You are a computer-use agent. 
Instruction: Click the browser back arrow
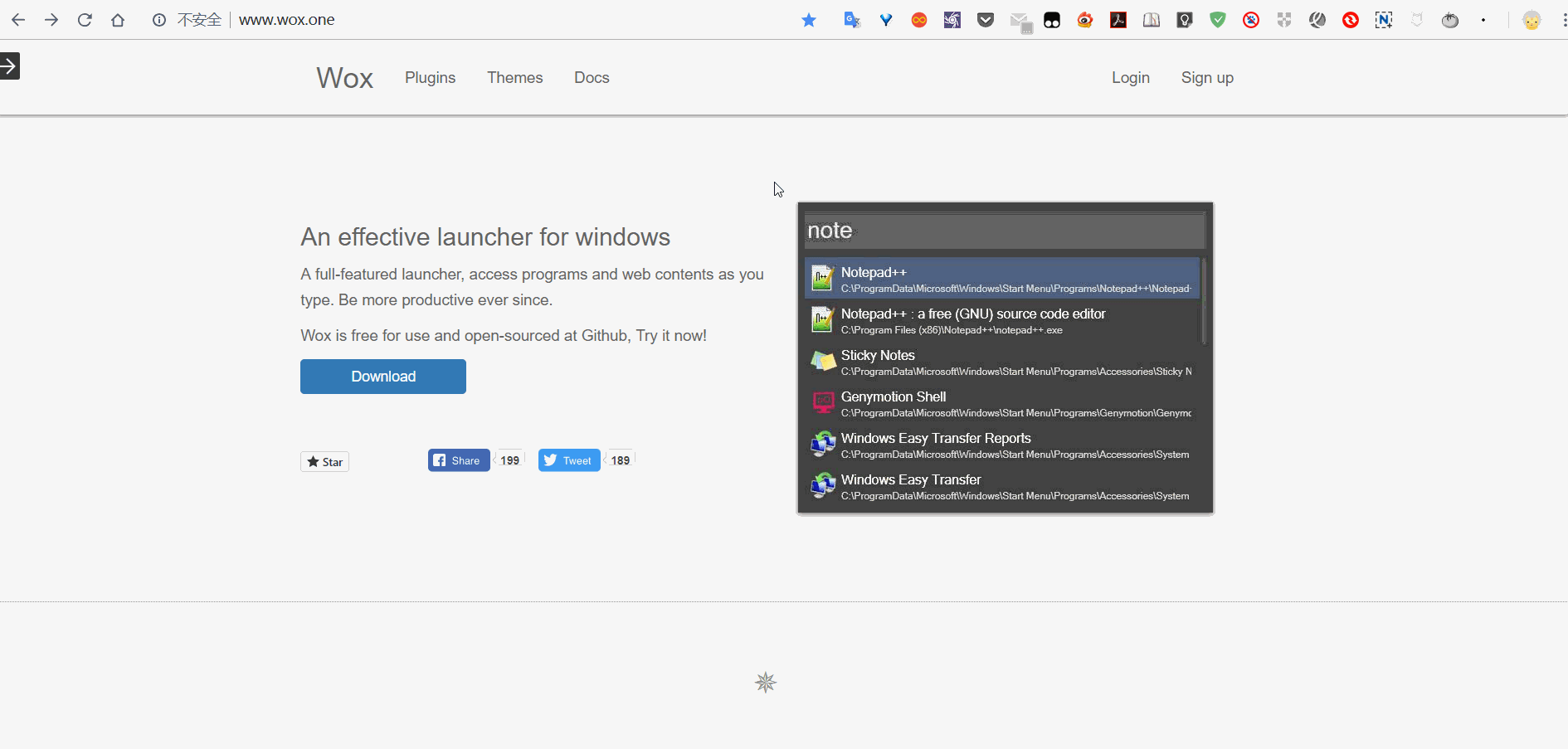(18, 20)
